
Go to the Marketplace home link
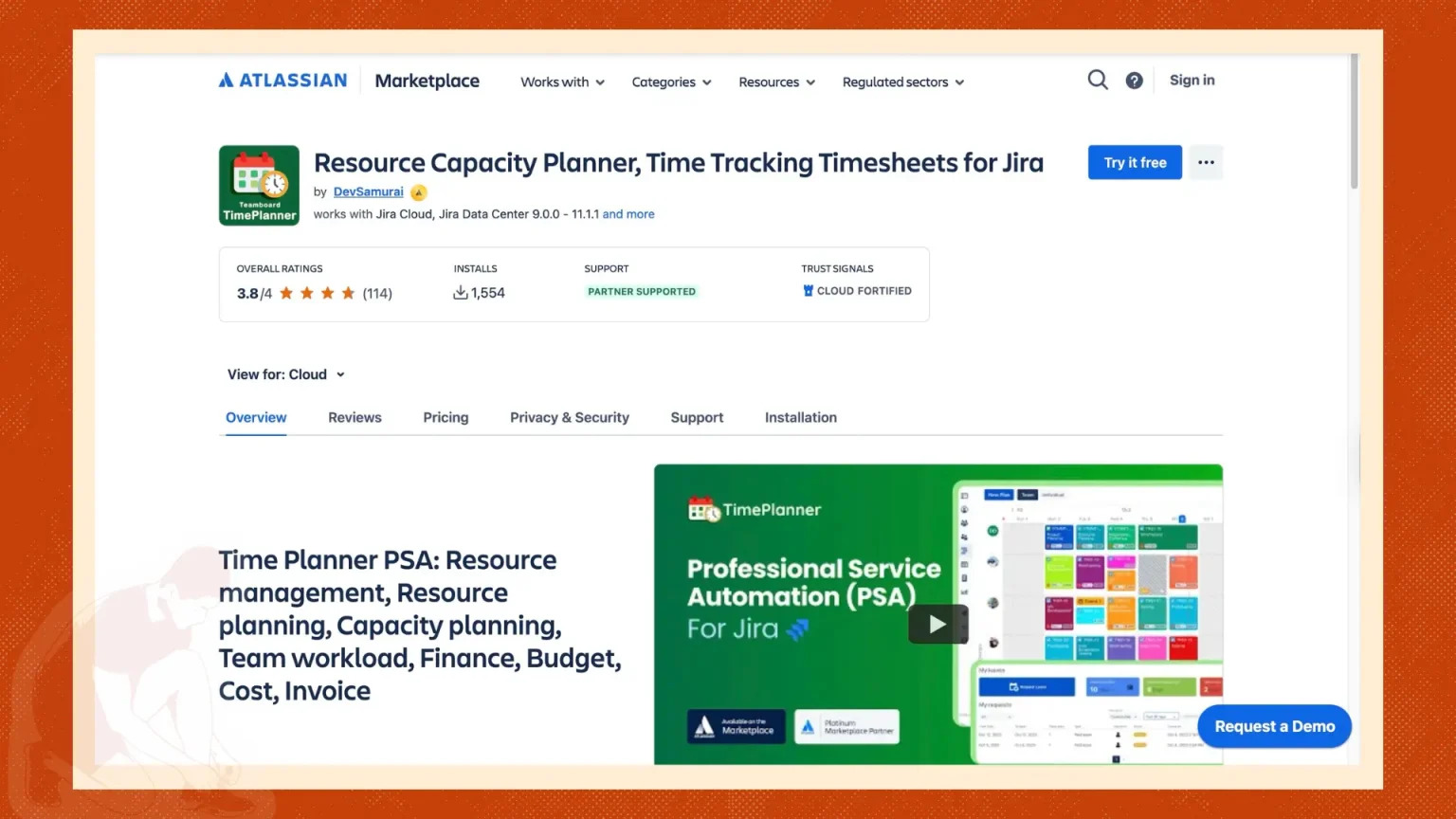click(x=427, y=81)
